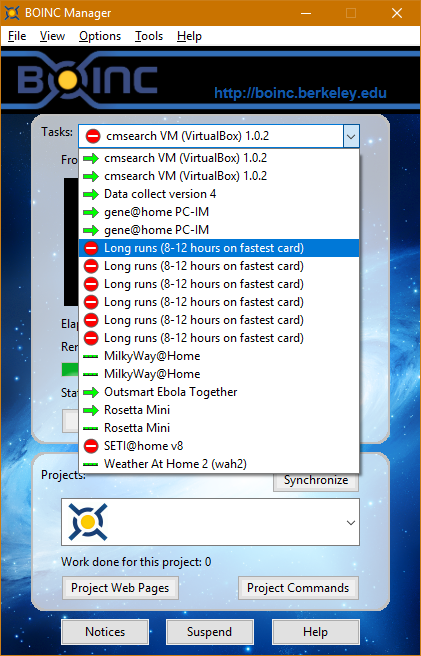Click BOINC Manager title bar icon

pos(12,13)
